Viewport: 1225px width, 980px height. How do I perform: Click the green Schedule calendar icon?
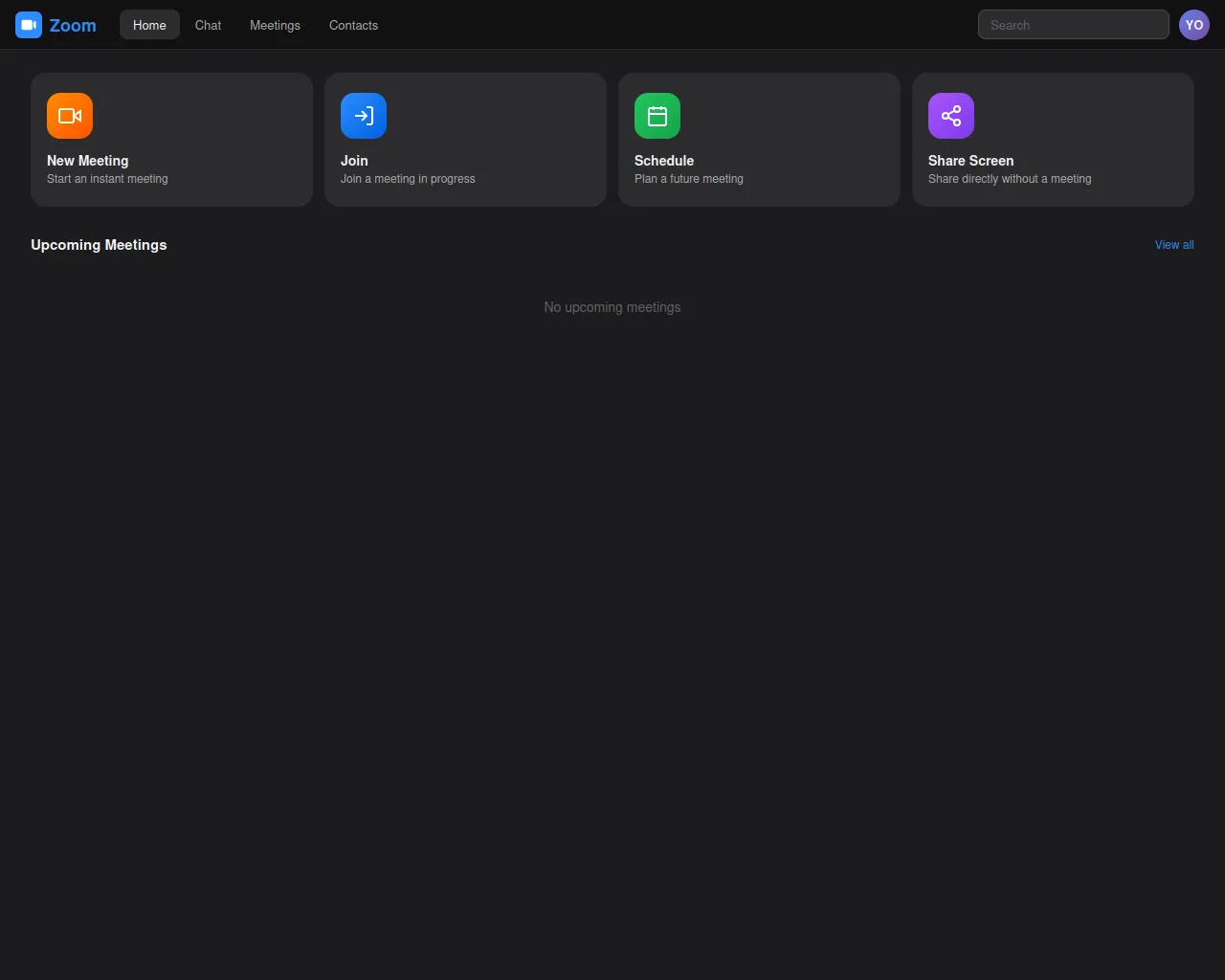click(x=657, y=116)
